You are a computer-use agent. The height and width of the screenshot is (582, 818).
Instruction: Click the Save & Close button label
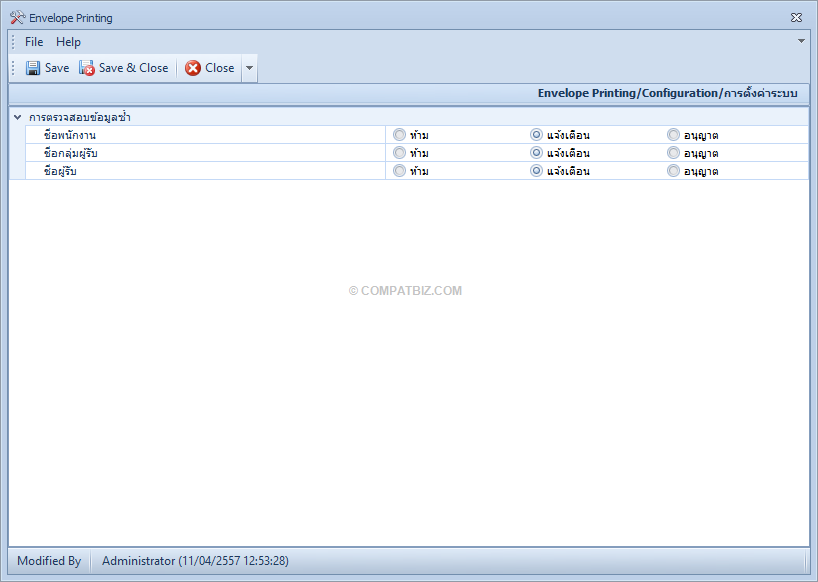134,68
